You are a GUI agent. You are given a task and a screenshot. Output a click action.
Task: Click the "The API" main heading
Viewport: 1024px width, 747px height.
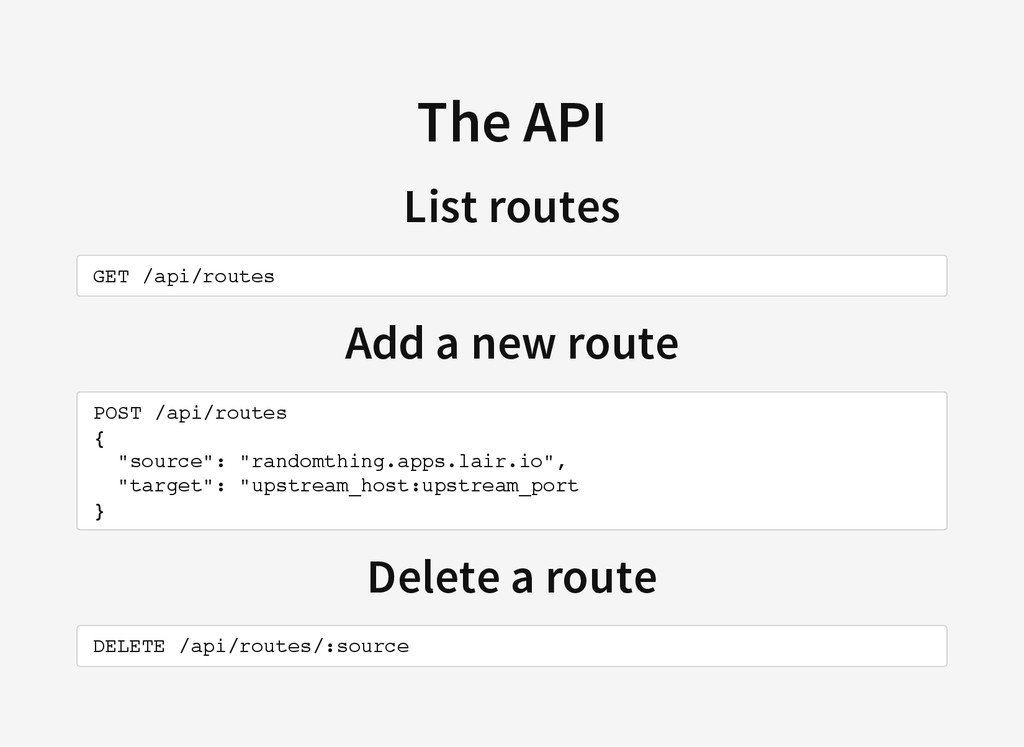tap(512, 122)
